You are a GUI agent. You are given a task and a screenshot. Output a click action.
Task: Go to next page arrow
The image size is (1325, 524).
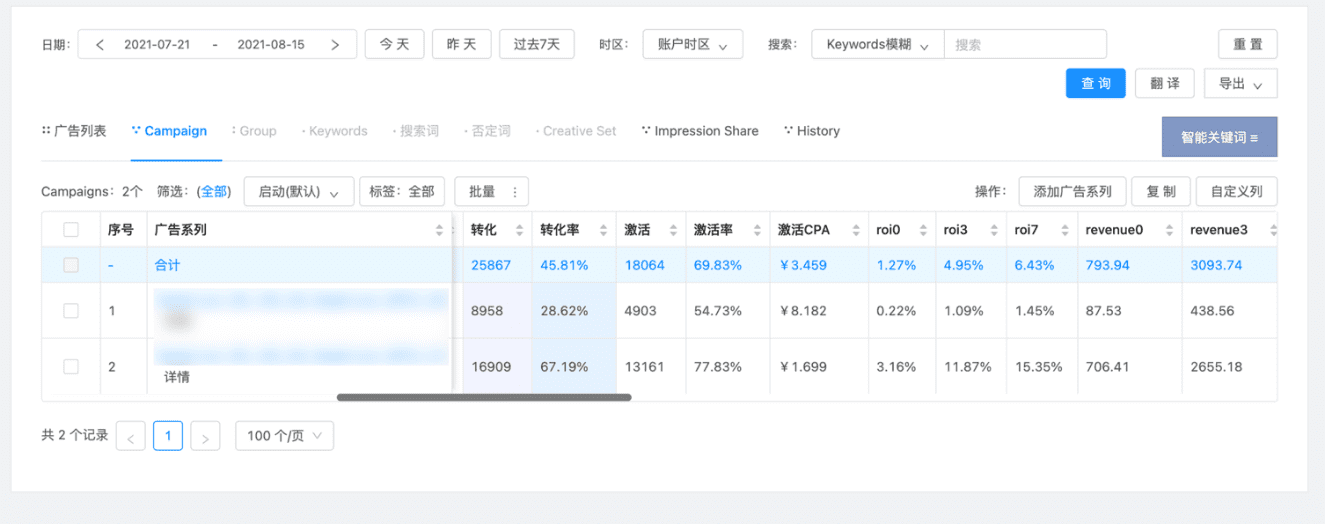(205, 437)
